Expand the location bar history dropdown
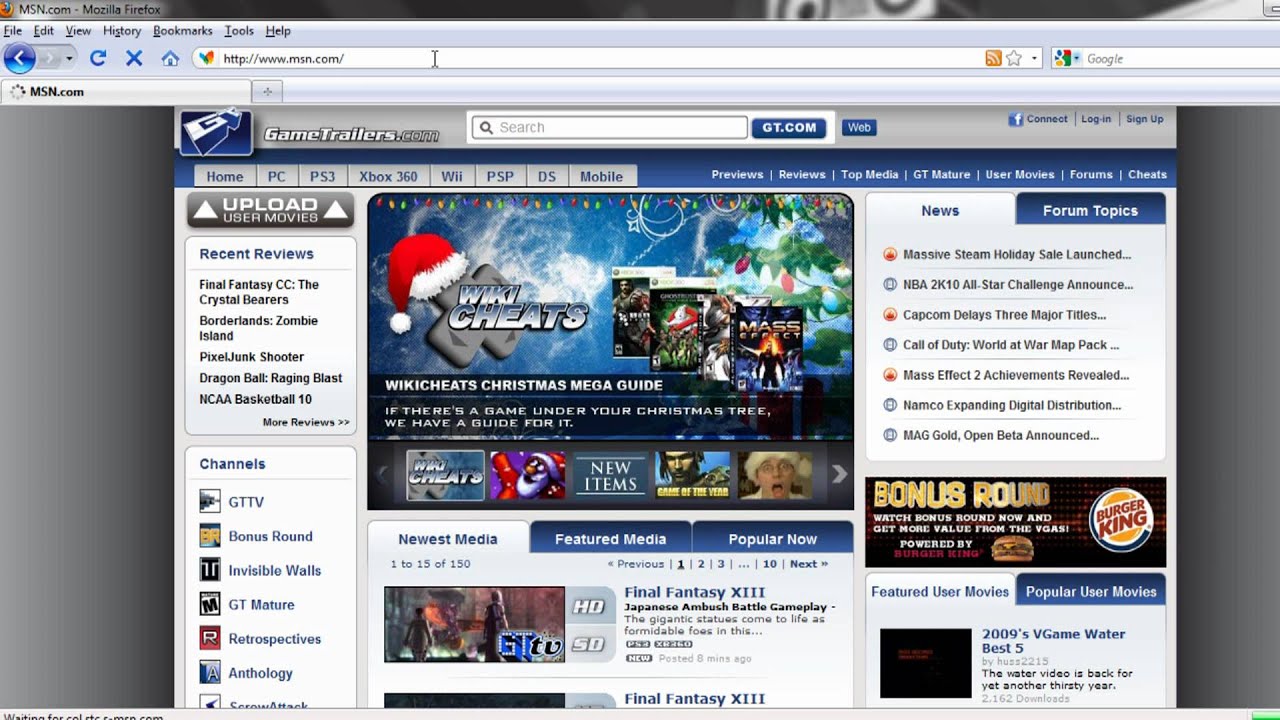Image resolution: width=1280 pixels, height=720 pixels. [1034, 59]
